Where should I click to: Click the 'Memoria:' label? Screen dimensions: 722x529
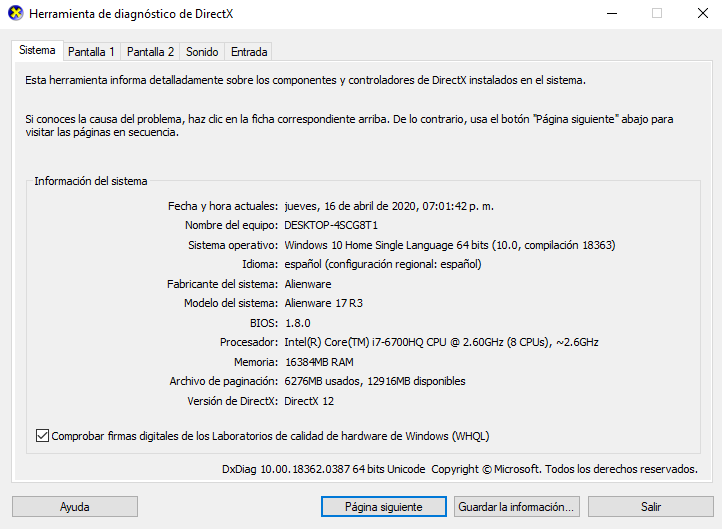pos(256,362)
